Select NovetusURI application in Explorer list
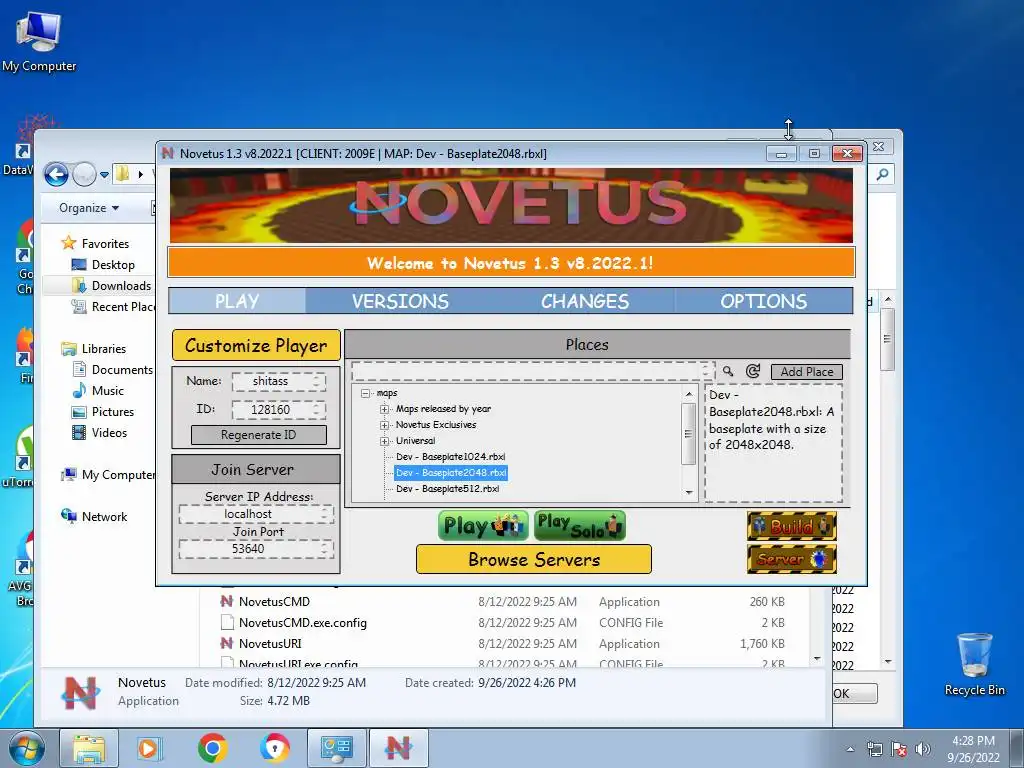1024x768 pixels. (x=270, y=643)
